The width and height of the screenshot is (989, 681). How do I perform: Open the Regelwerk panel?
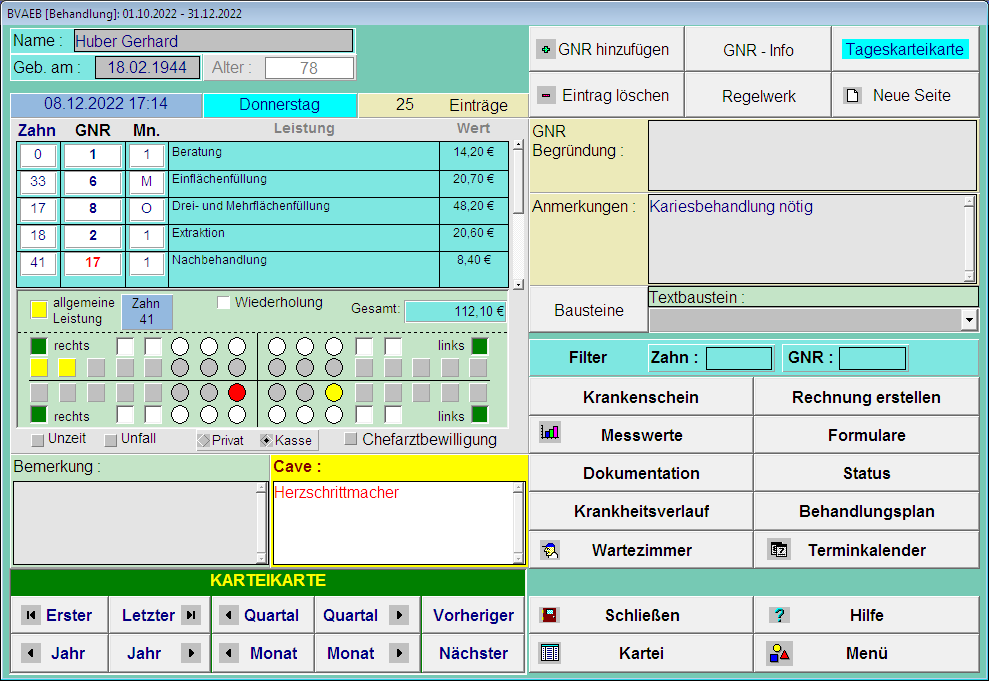[758, 96]
